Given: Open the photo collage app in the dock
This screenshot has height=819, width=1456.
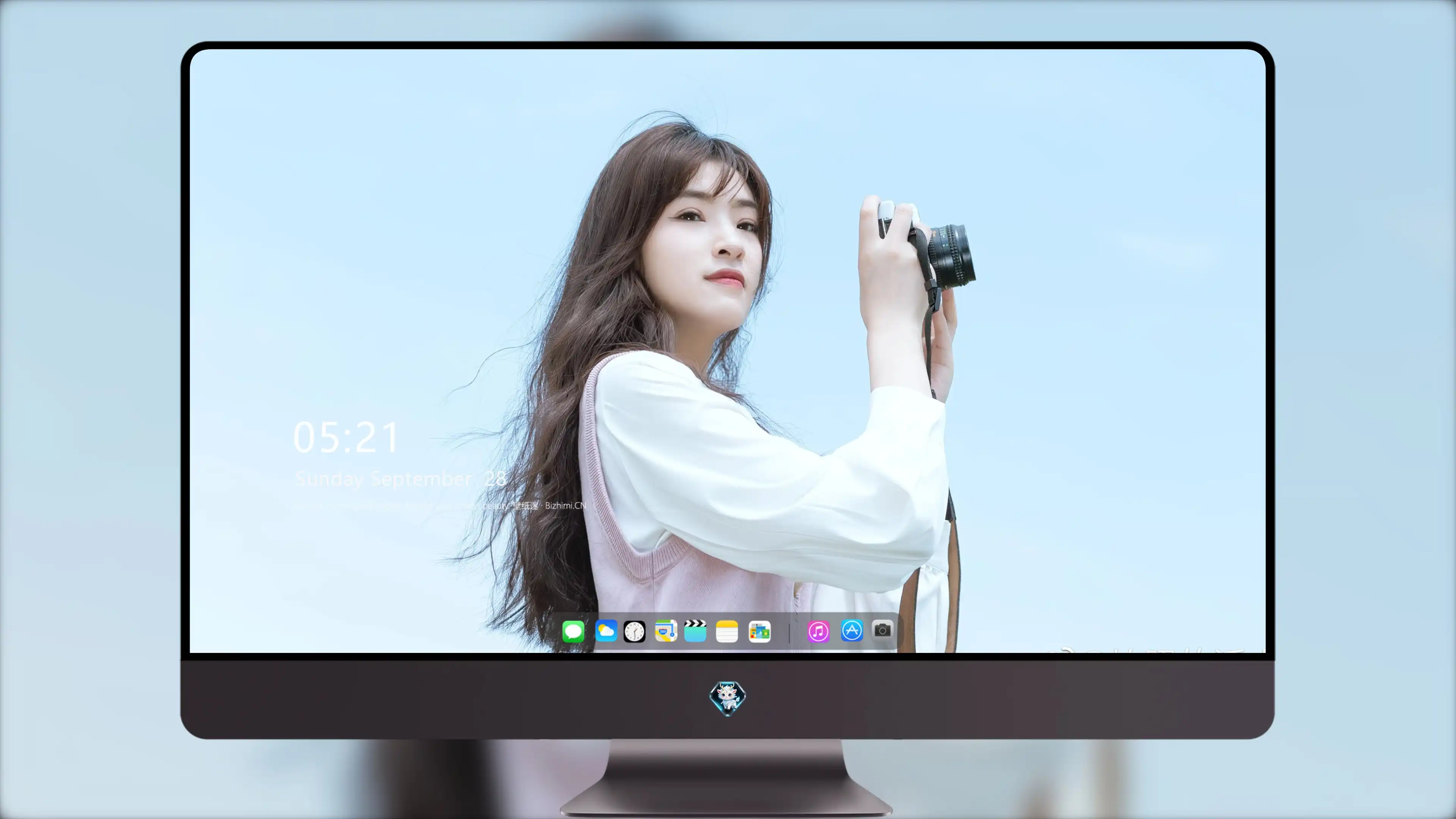Looking at the screenshot, I should pyautogui.click(x=759, y=631).
